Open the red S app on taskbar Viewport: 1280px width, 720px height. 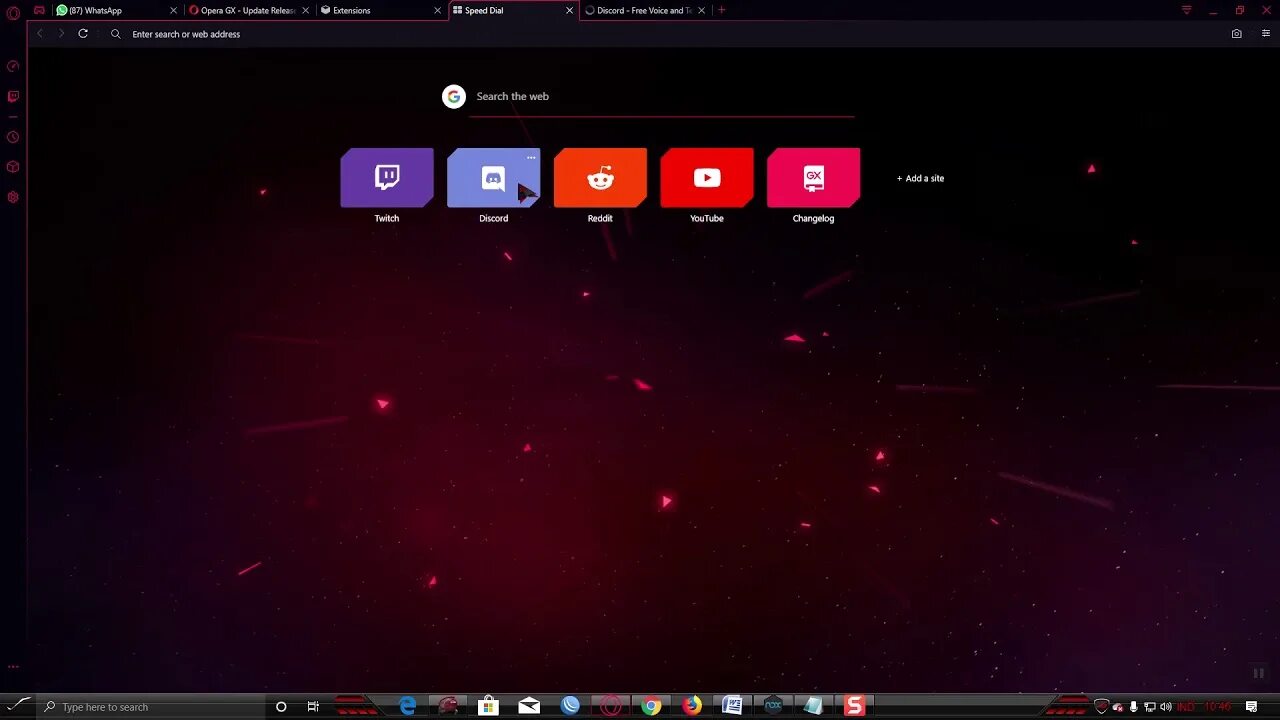pyautogui.click(x=854, y=707)
